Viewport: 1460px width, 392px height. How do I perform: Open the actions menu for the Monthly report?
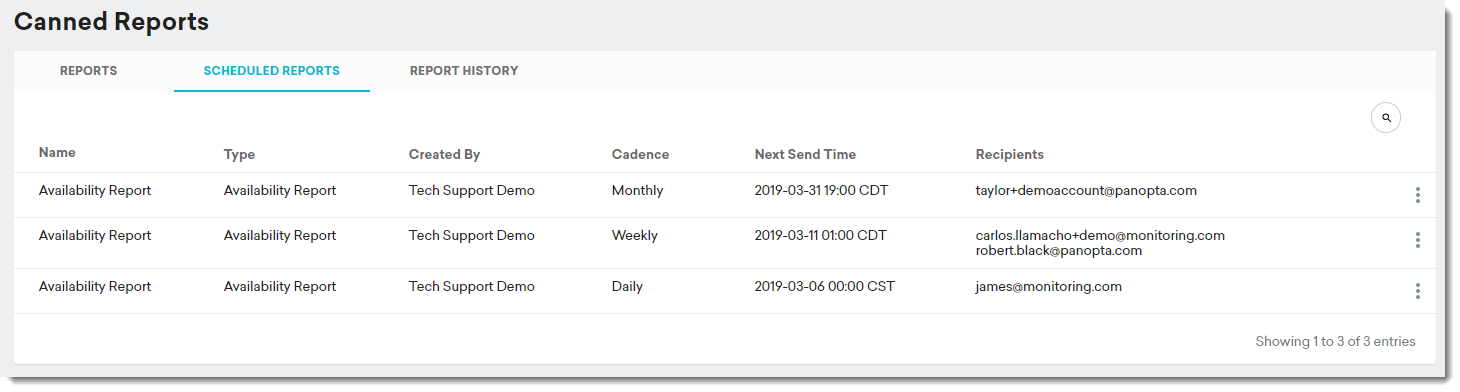click(1418, 195)
